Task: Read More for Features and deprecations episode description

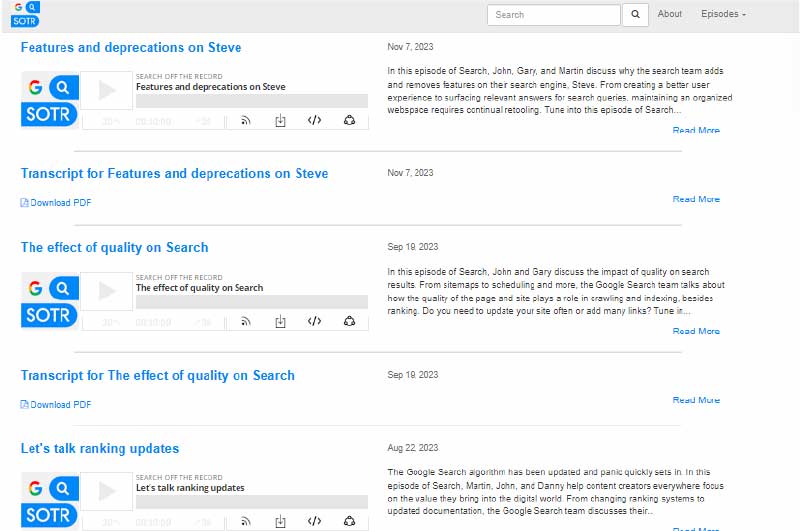Action: tap(696, 131)
